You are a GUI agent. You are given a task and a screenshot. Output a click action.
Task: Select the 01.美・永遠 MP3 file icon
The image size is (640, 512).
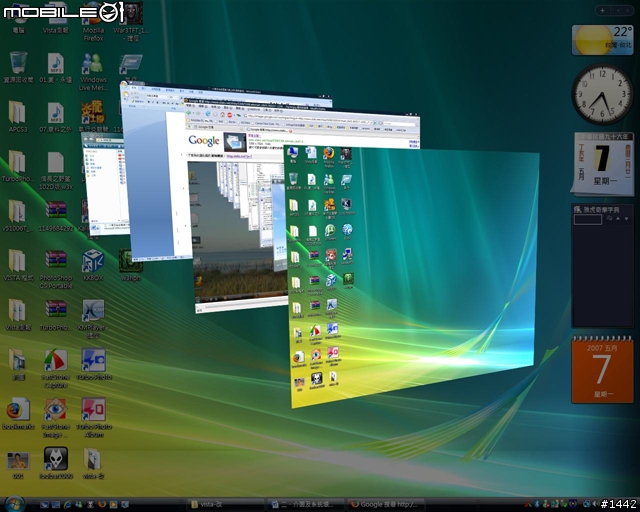56,67
